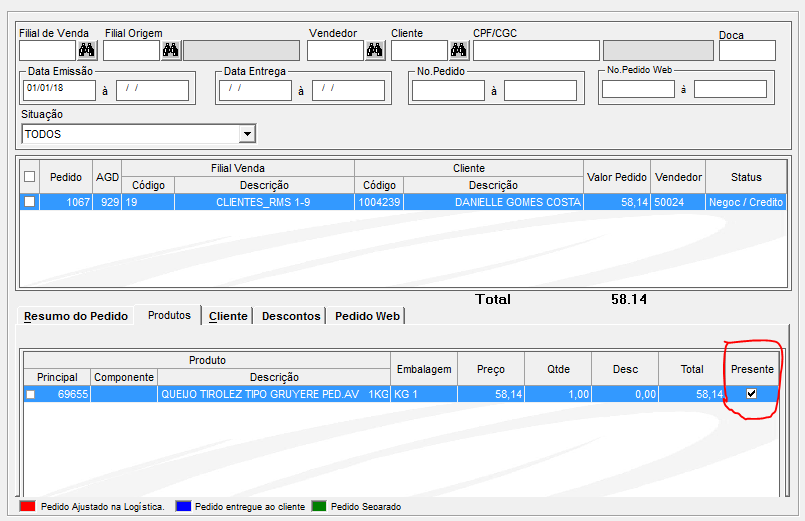The image size is (805, 521).
Task: Click No.Pedido Web starting field
Action: (x=638, y=89)
